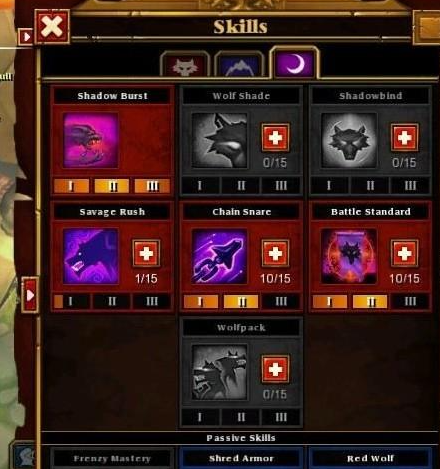The image size is (440, 469).
Task: Add a point to Wolfpack
Action: (275, 369)
